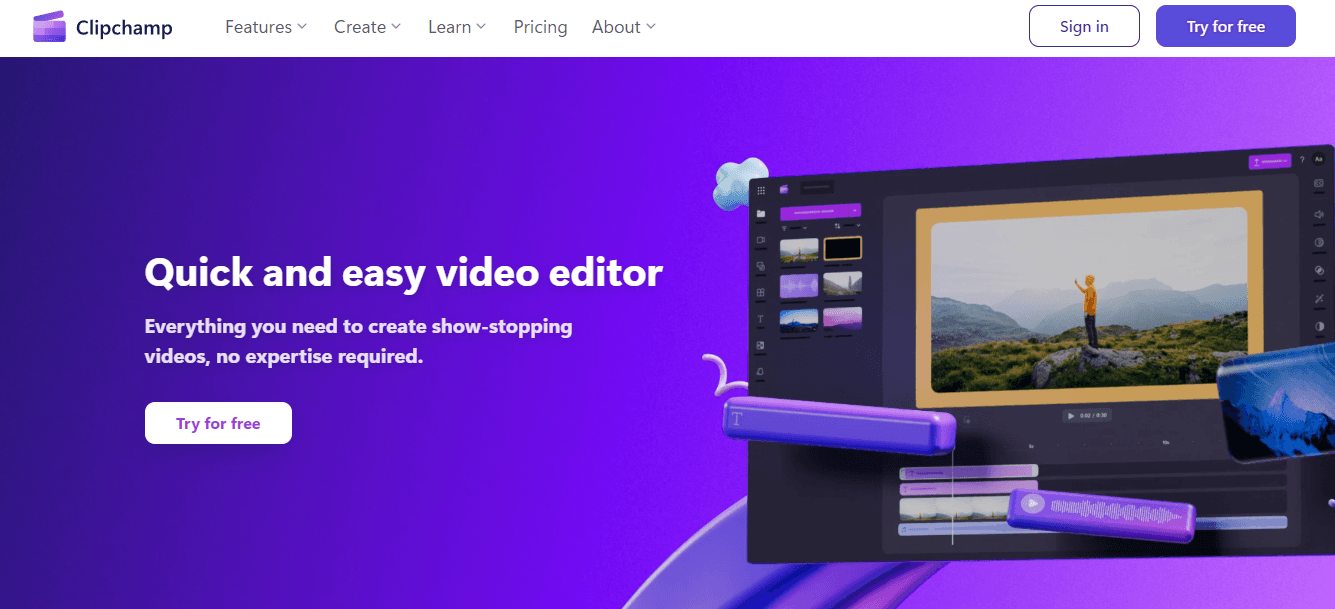Go to the Pricing page
The height and width of the screenshot is (609, 1335).
[540, 27]
